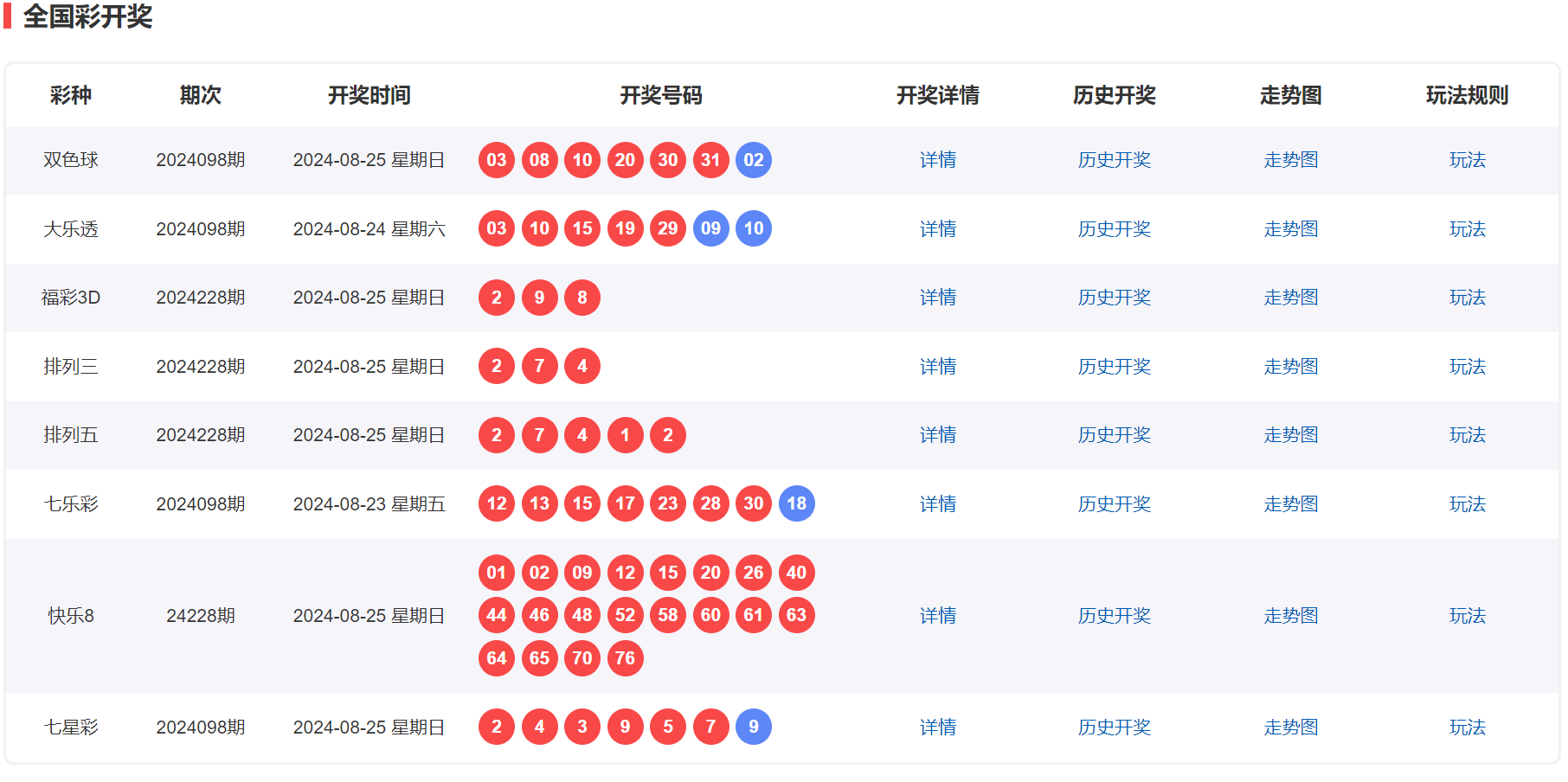Image resolution: width=1568 pixels, height=782 pixels.
Task: Click the 期次 column header
Action: tap(201, 95)
